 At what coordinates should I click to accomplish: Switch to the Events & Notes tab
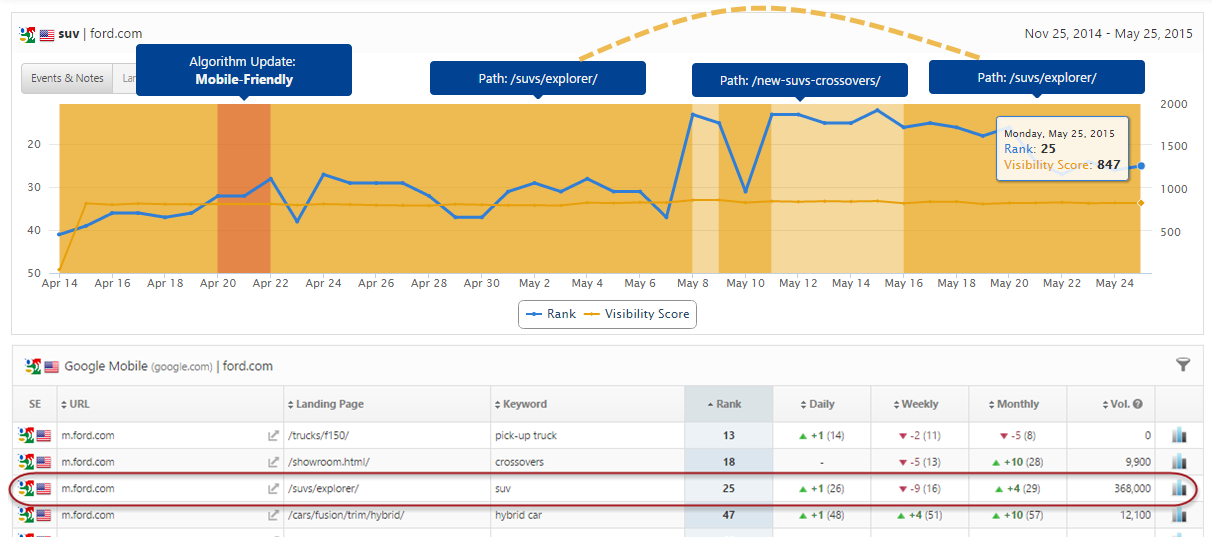click(x=67, y=78)
